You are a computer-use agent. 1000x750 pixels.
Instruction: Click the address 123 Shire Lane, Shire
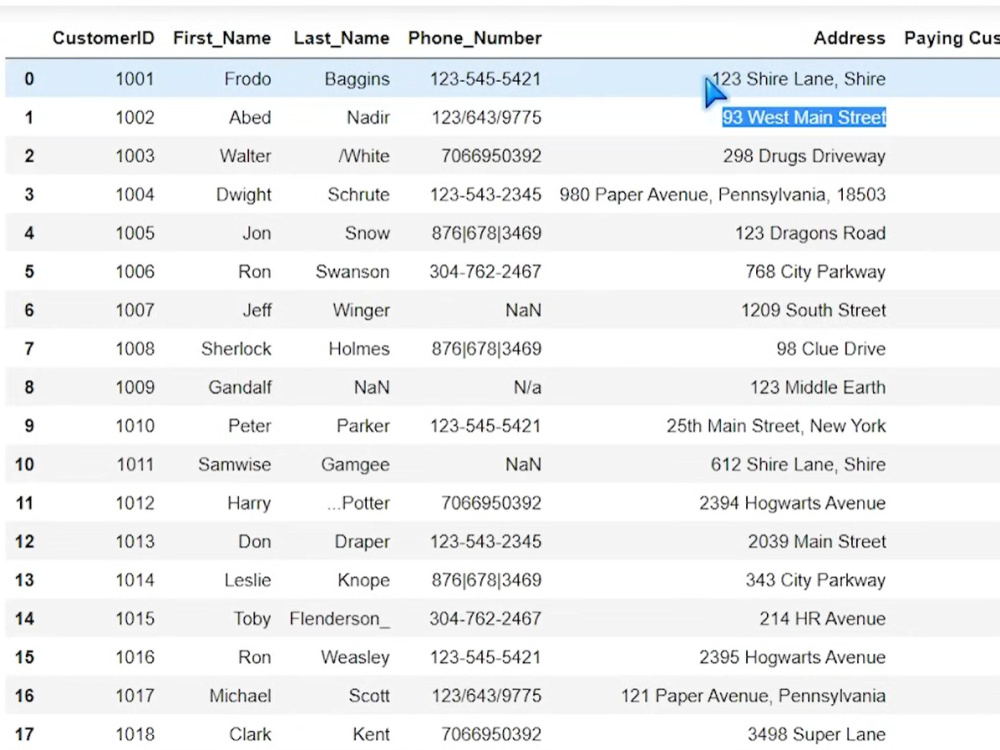798,79
